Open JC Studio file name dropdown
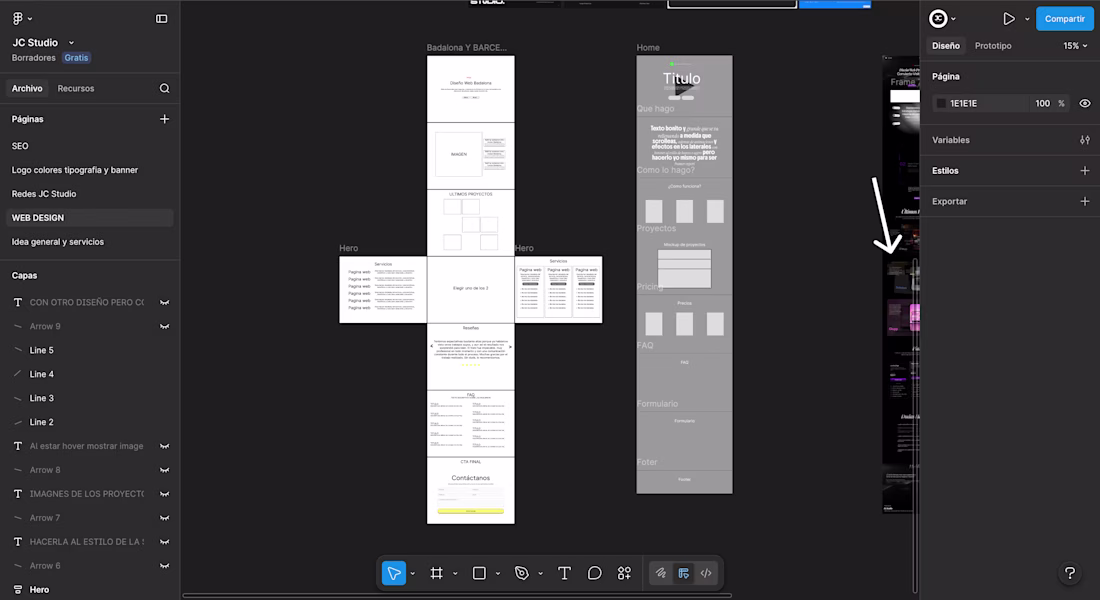This screenshot has height=600, width=1100. 71,43
